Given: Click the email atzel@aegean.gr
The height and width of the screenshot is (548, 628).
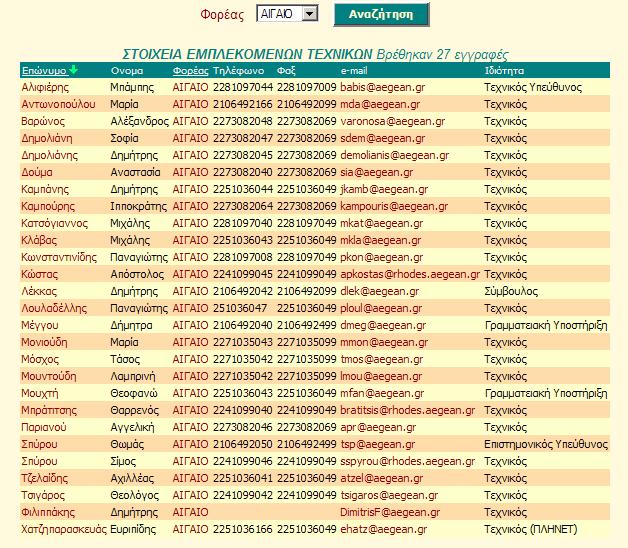Looking at the screenshot, I should tap(382, 478).
